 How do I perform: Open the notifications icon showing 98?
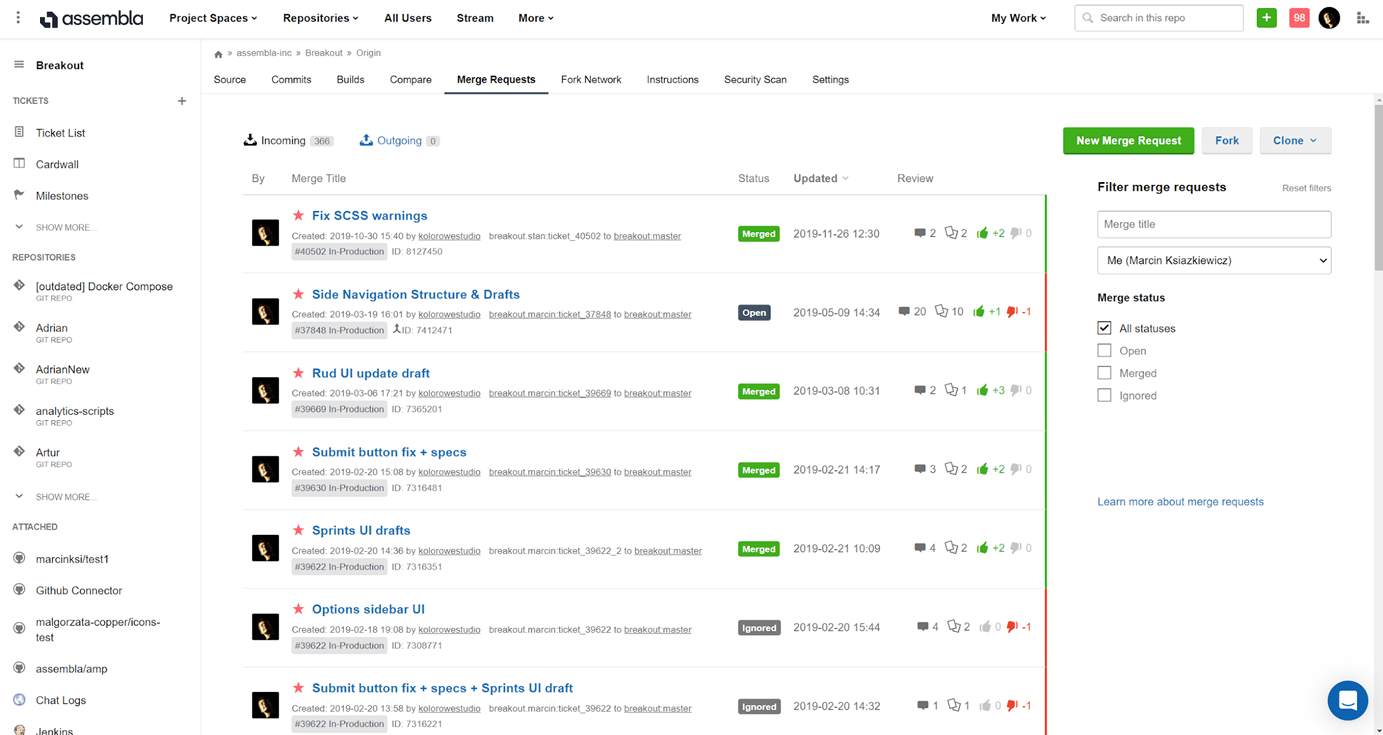[1297, 17]
